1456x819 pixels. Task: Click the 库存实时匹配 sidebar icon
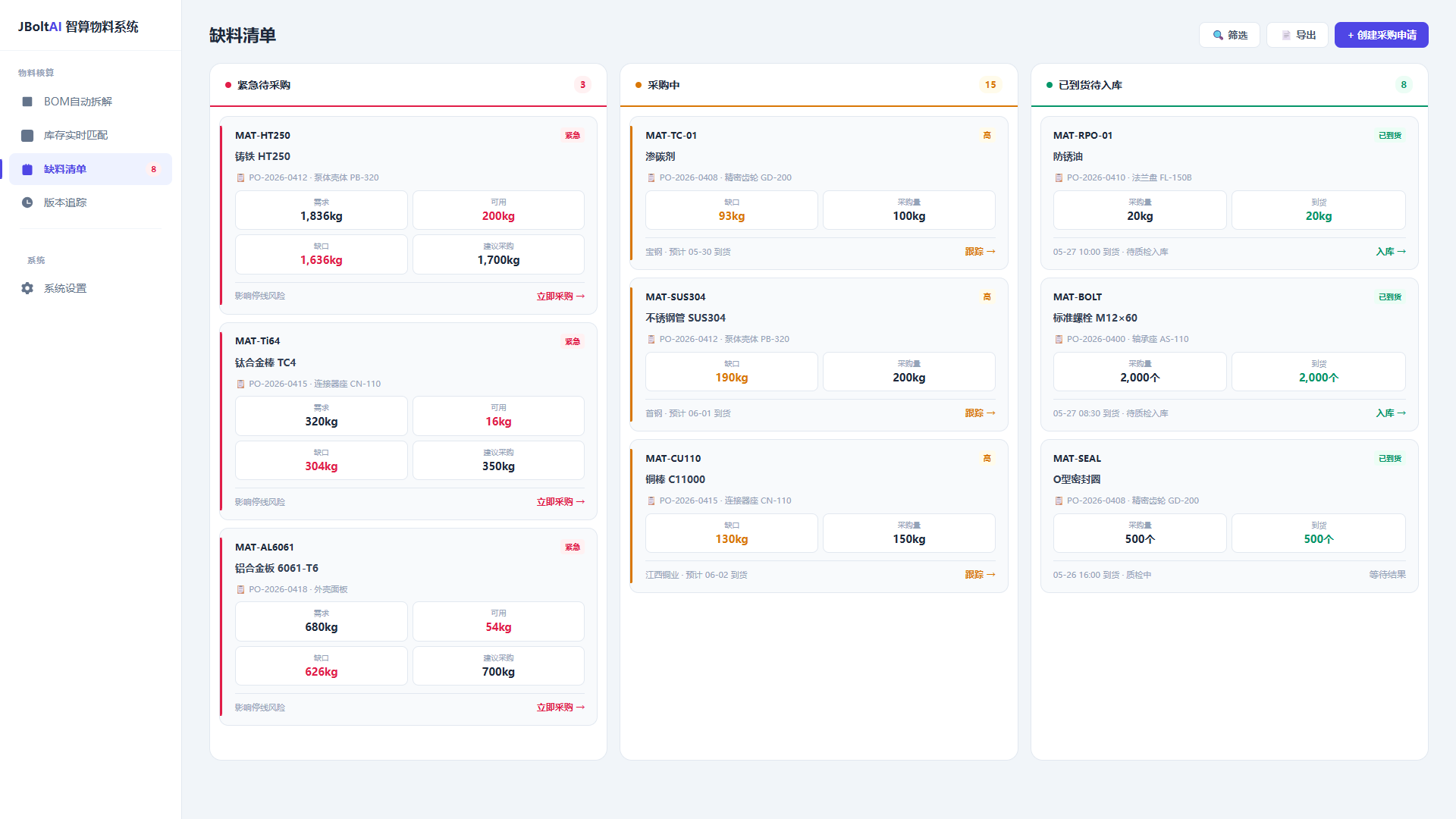[x=27, y=136]
